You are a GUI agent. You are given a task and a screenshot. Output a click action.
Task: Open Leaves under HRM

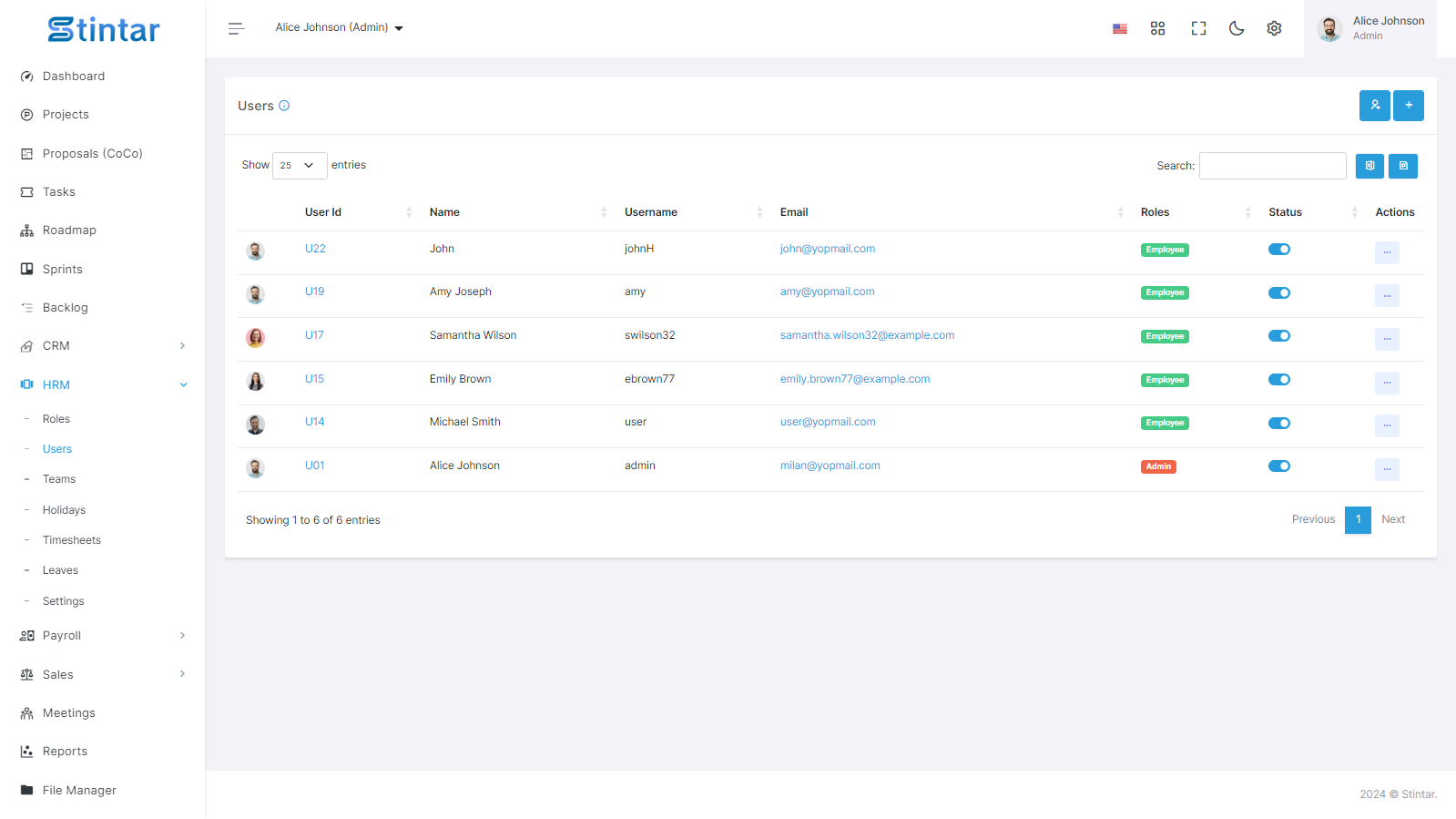tap(60, 570)
